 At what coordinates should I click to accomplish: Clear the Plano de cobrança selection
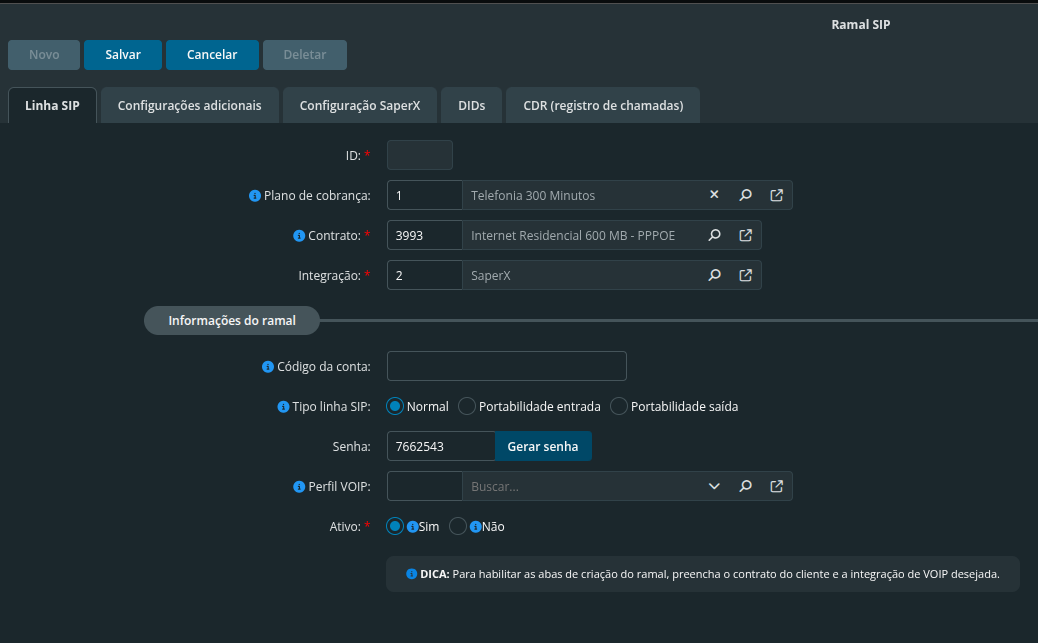tap(714, 195)
